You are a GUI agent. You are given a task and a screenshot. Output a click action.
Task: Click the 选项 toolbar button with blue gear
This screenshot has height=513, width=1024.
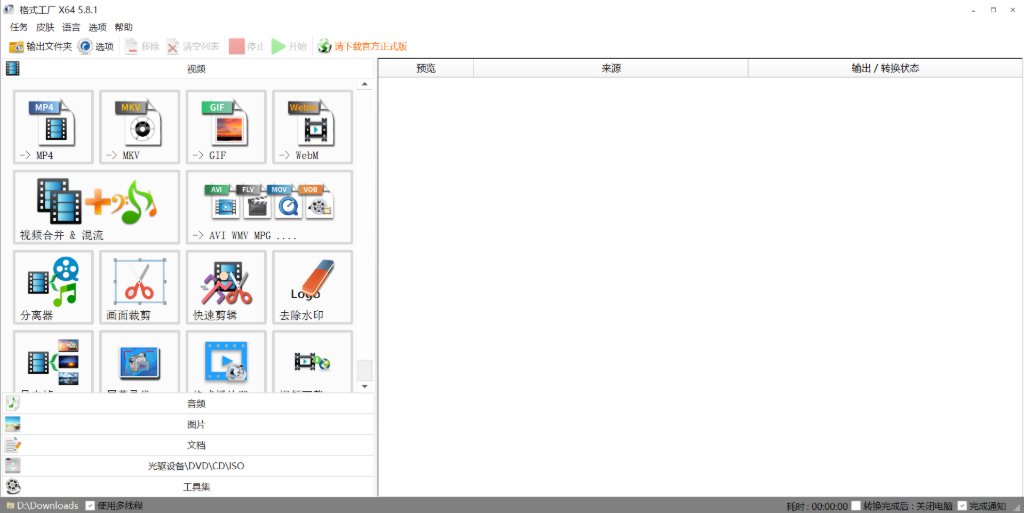[x=95, y=46]
